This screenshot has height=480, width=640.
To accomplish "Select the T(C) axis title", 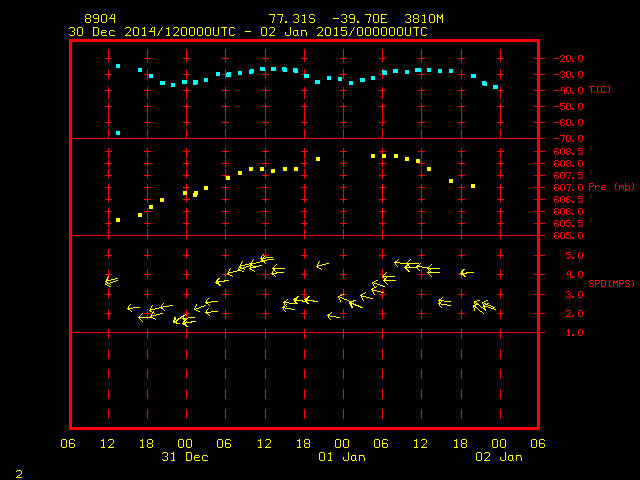I will pyautogui.click(x=600, y=89).
